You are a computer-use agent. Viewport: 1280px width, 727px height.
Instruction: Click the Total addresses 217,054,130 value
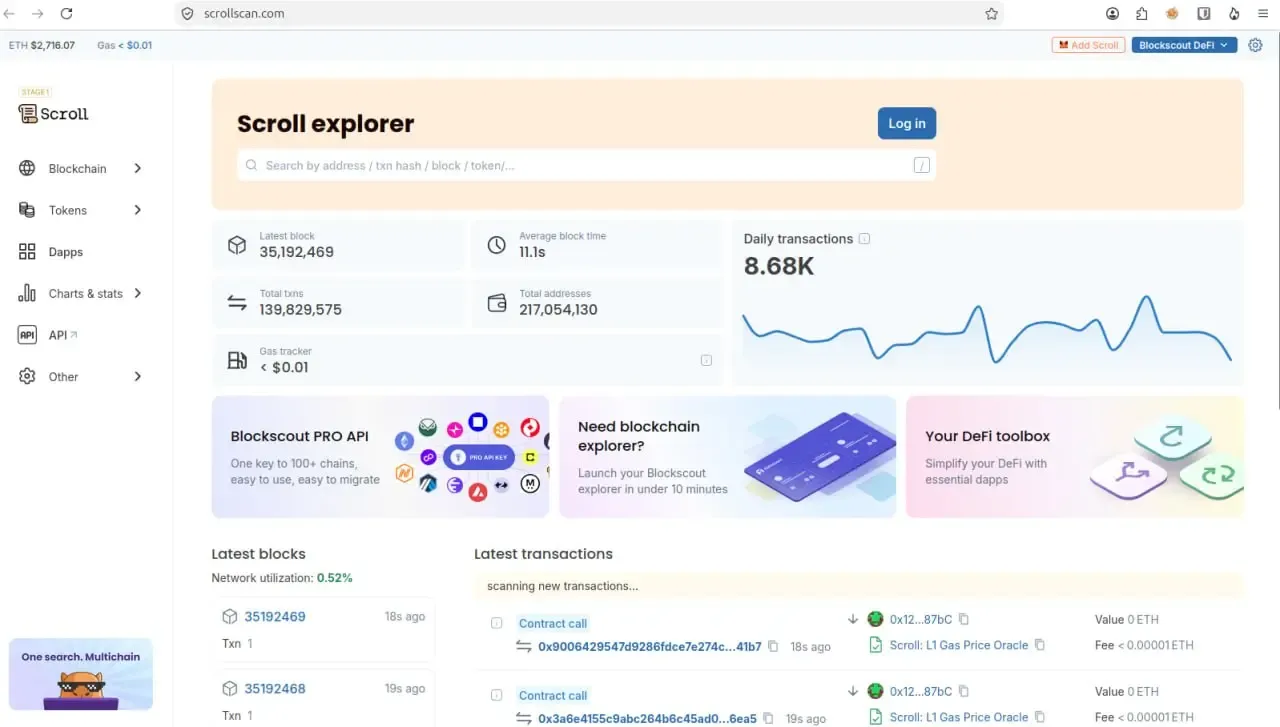558,310
